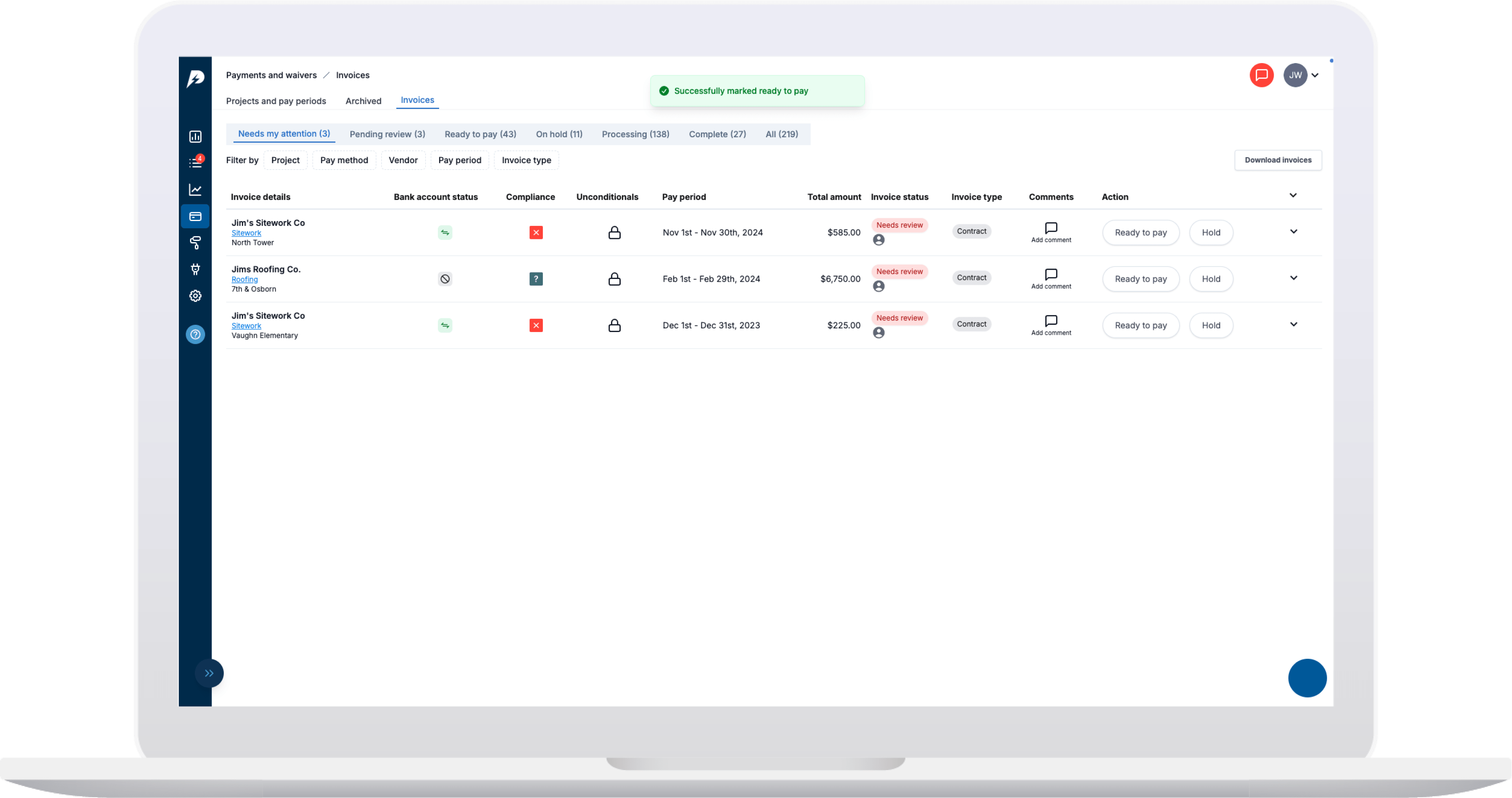Screen dimensions: 1512x798
Task: Open the dashboard chart icon in sidebar
Action: (x=196, y=137)
